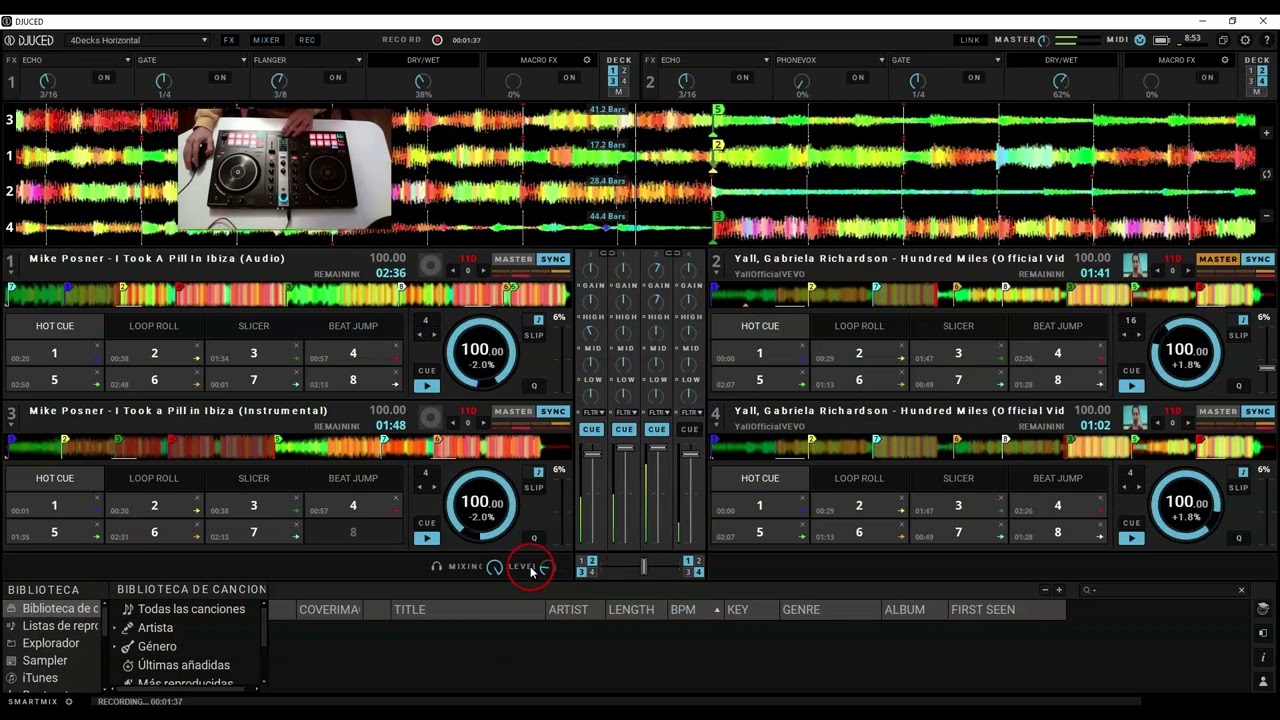This screenshot has height=720, width=1280.
Task: Increase library zoom with the plus icon
Action: click(1059, 590)
